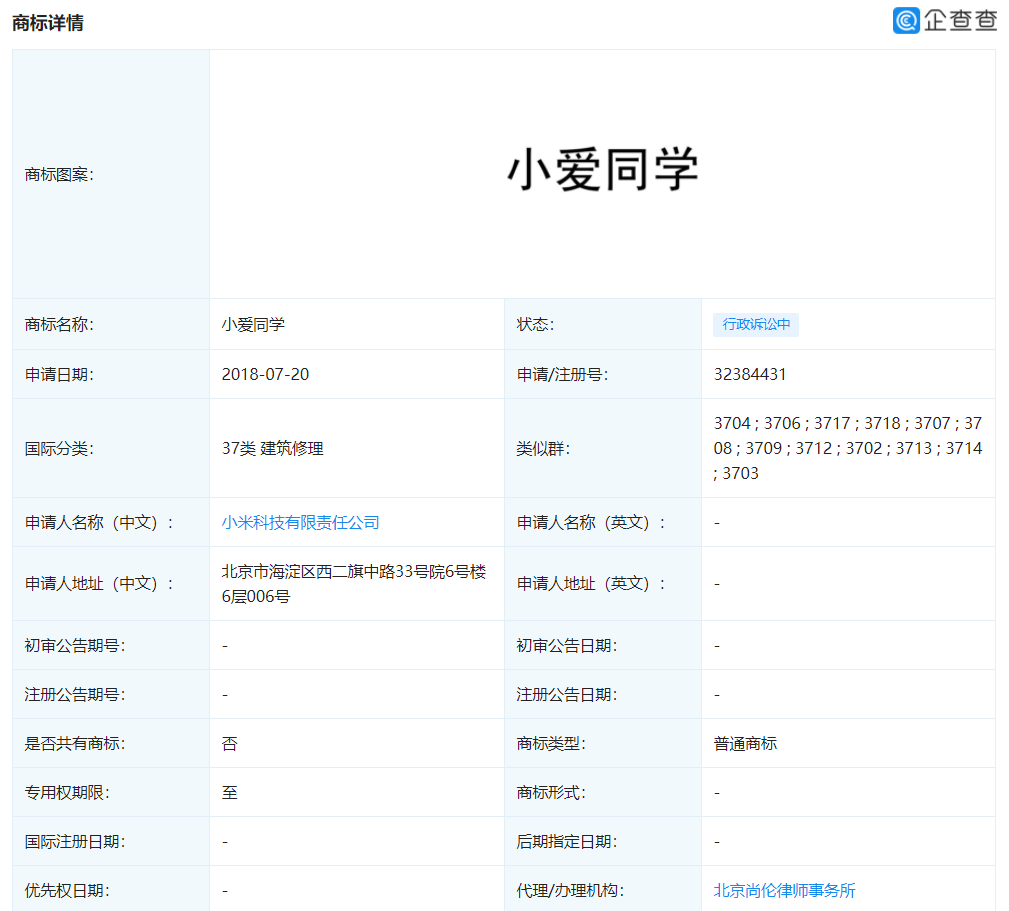The width and height of the screenshot is (1009, 911).
Task: Select the 商标详情 heading text
Action: [x=48, y=23]
